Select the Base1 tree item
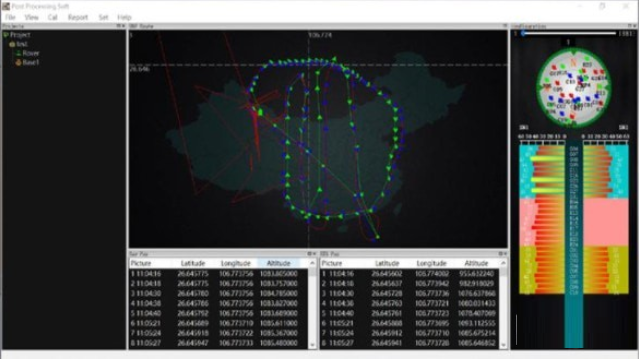 click(31, 62)
